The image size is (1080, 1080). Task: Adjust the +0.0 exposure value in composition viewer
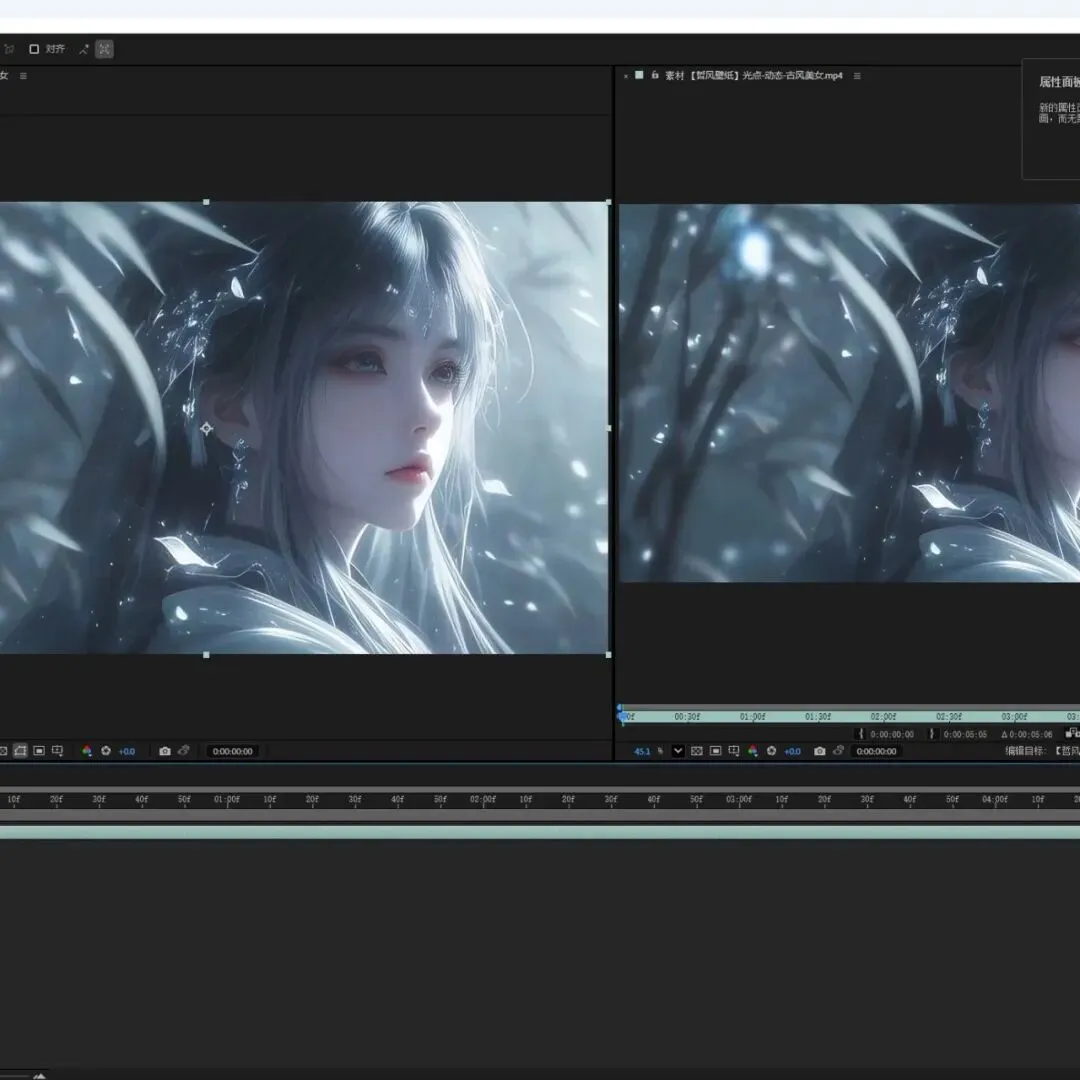(127, 751)
